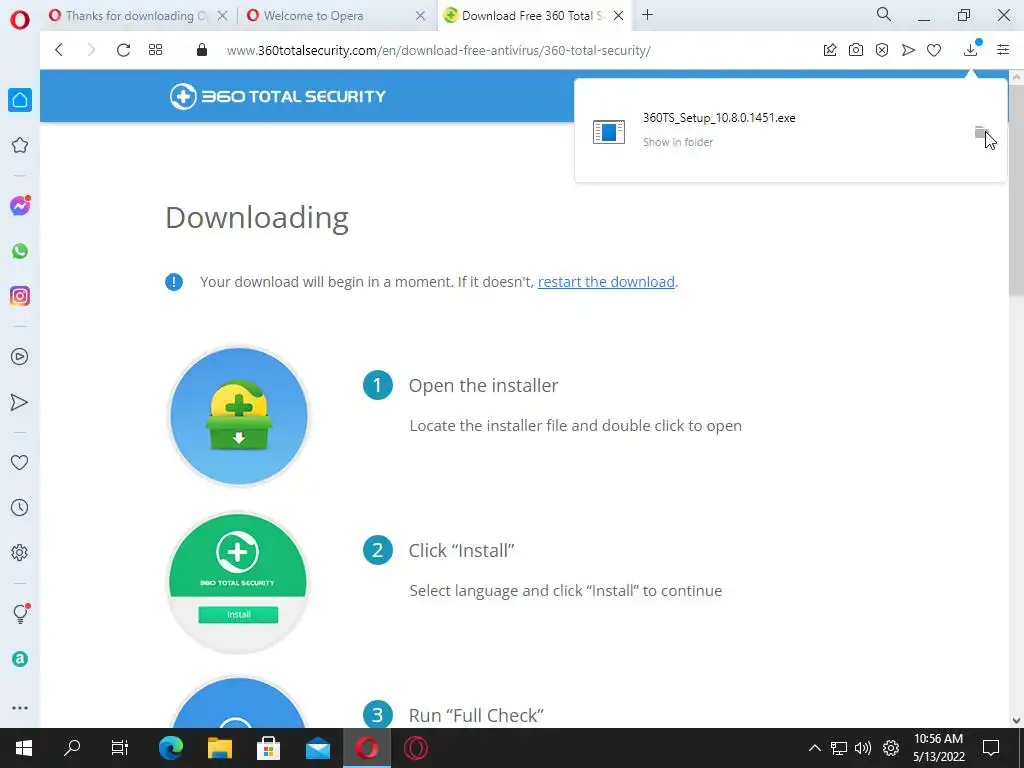
Task: Open the Opera main menu logo
Action: [x=20, y=20]
